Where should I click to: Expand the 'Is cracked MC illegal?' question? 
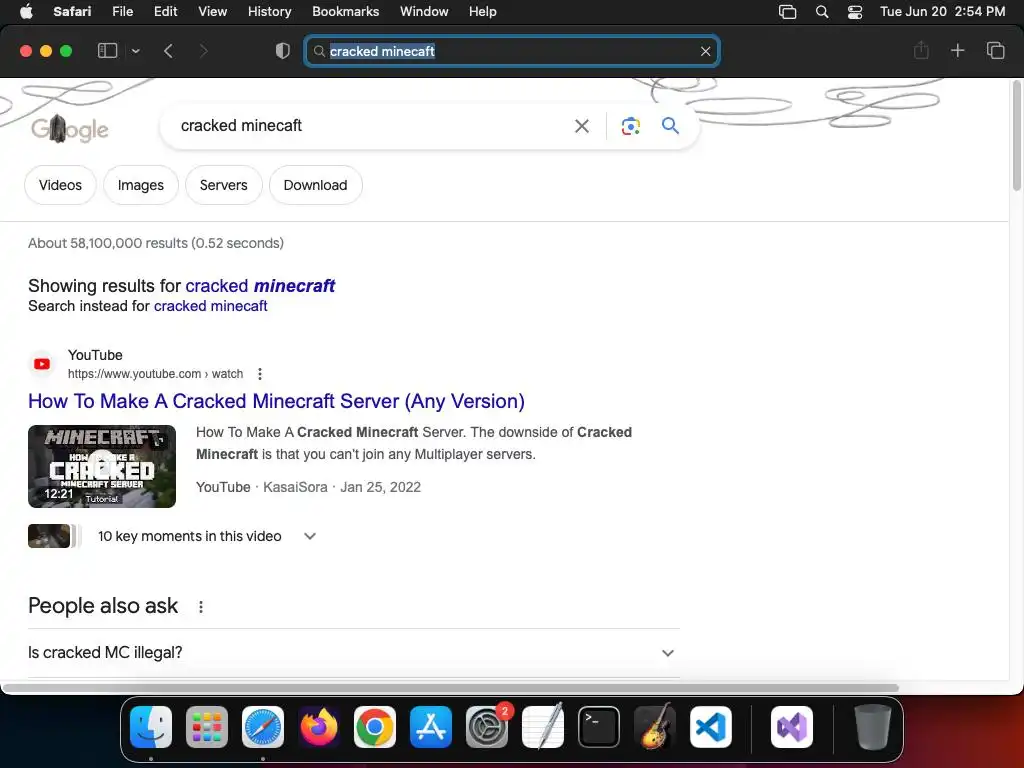354,652
